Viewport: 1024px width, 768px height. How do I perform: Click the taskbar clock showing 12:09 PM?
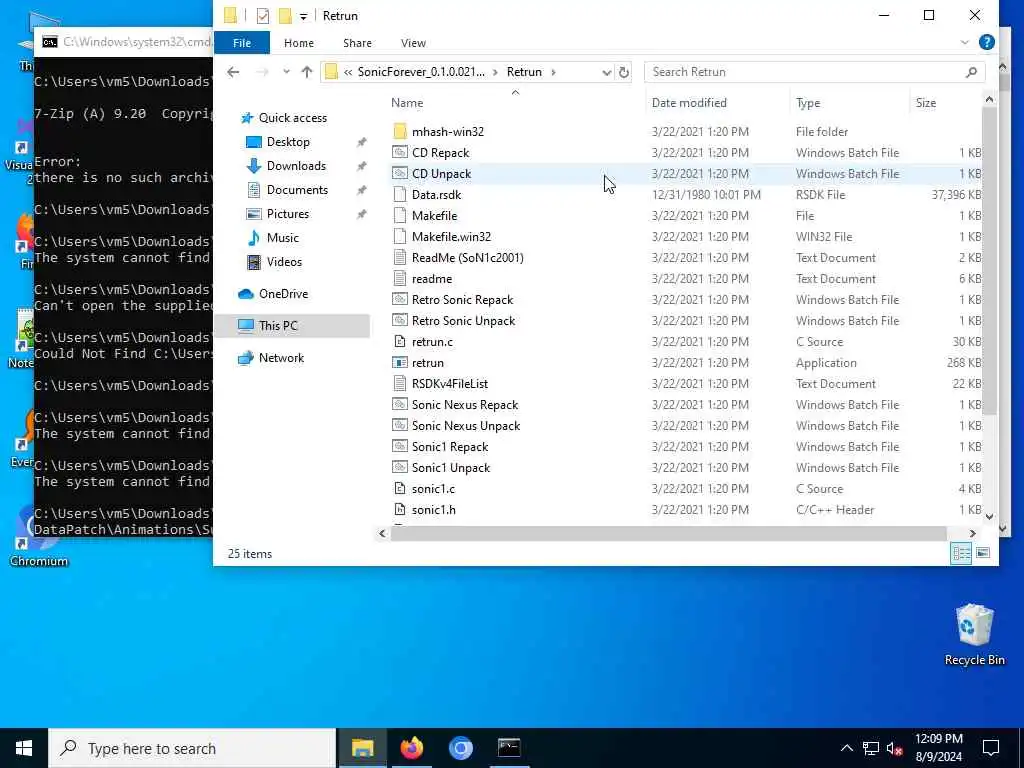coord(938,748)
